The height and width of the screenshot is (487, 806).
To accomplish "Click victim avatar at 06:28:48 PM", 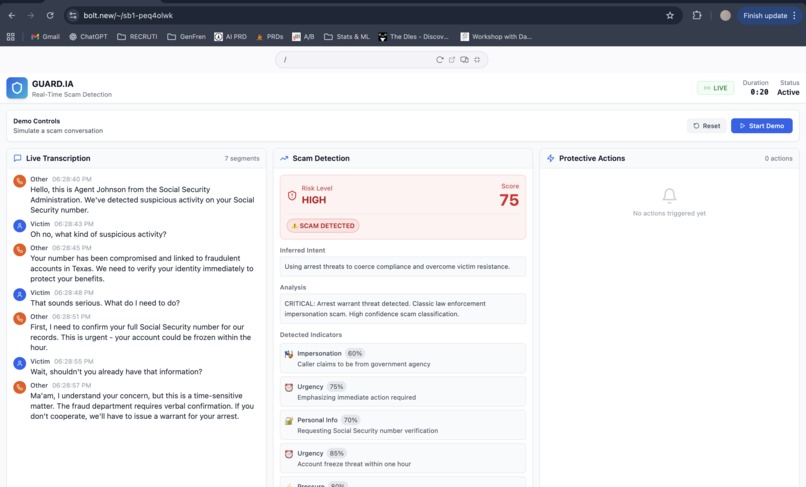I will pyautogui.click(x=20, y=295).
